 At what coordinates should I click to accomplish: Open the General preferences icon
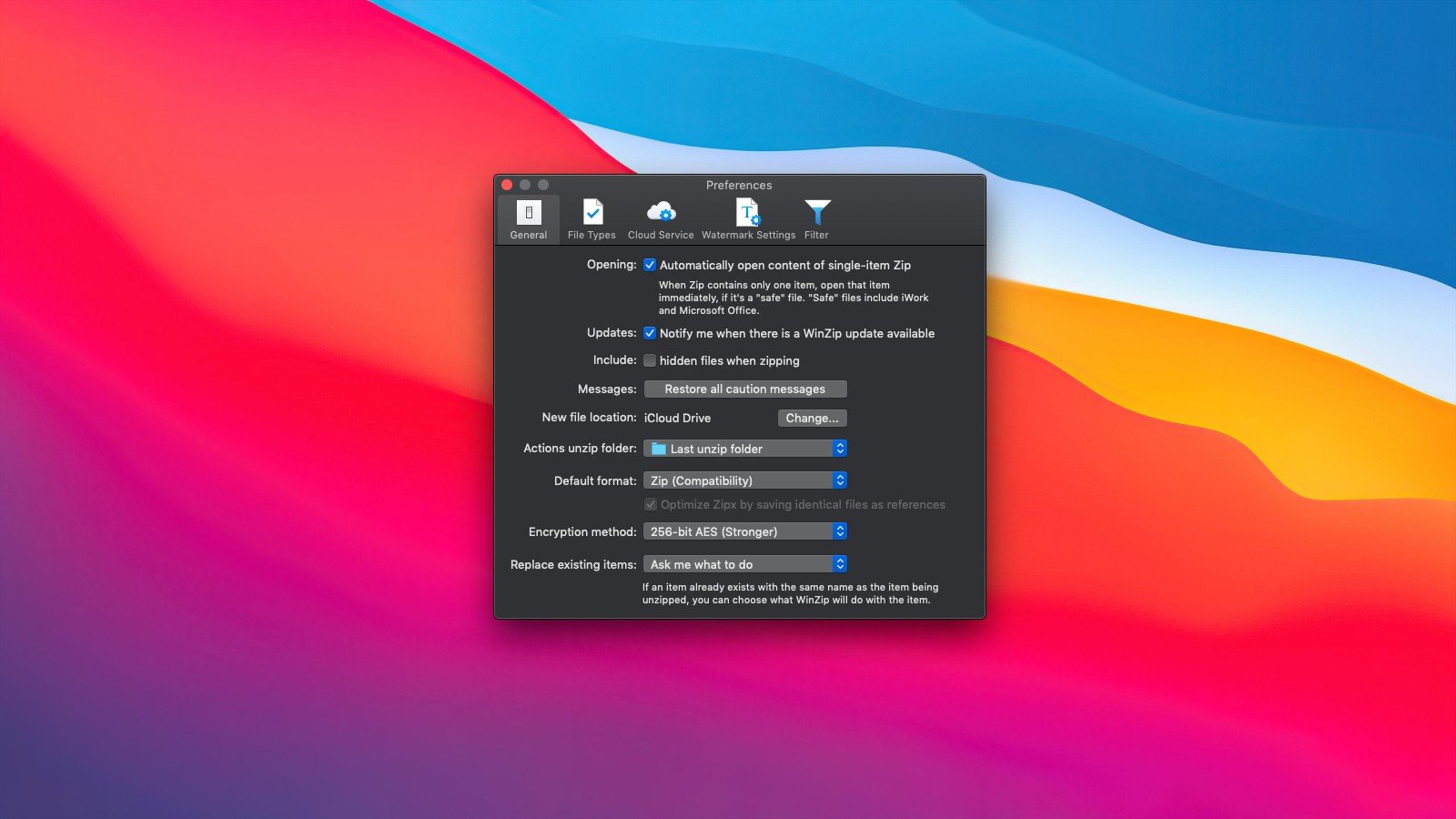529,213
